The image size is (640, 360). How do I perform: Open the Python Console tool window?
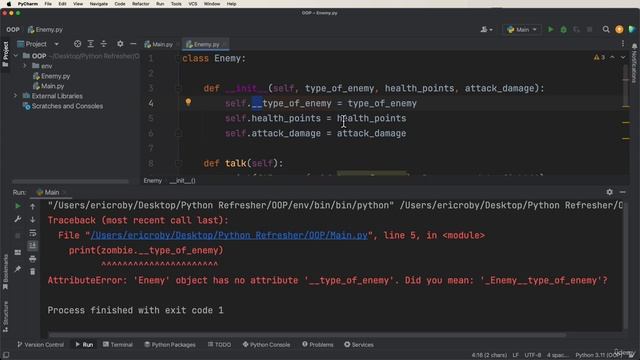266,344
